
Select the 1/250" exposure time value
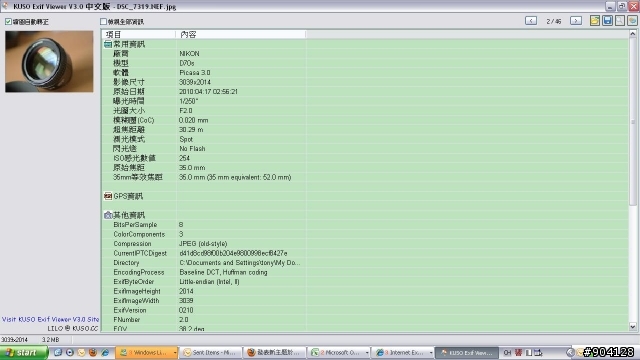[x=189, y=101]
